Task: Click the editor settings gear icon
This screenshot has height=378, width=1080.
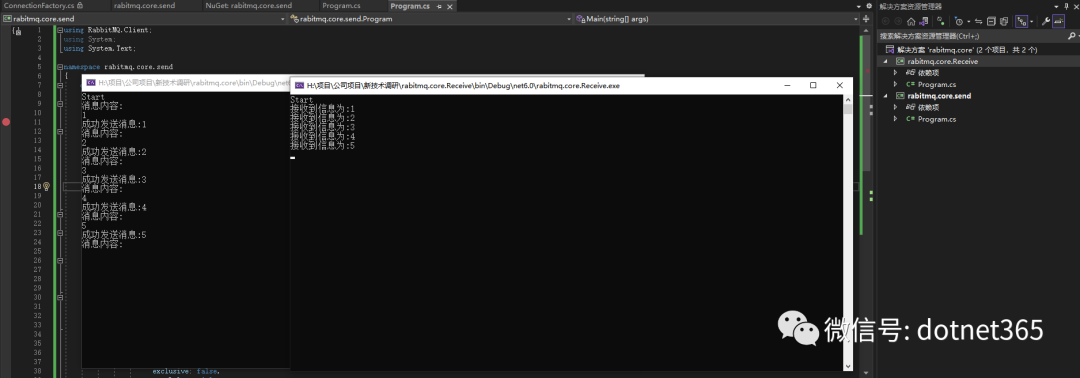Action: click(x=868, y=6)
